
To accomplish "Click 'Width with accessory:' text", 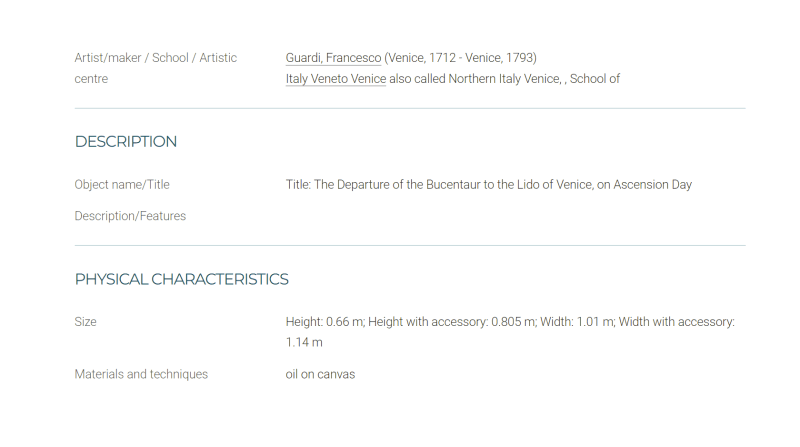I will [x=677, y=322].
